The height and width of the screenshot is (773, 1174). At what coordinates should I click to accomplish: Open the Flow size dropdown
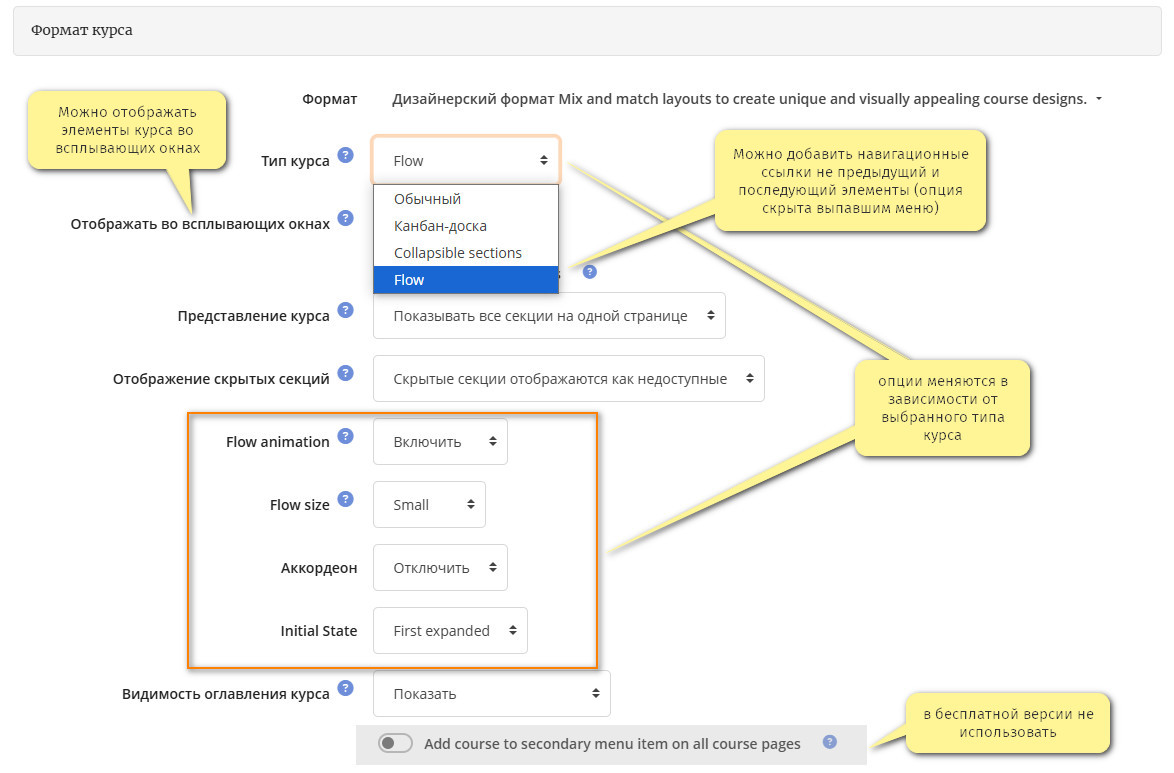[429, 504]
